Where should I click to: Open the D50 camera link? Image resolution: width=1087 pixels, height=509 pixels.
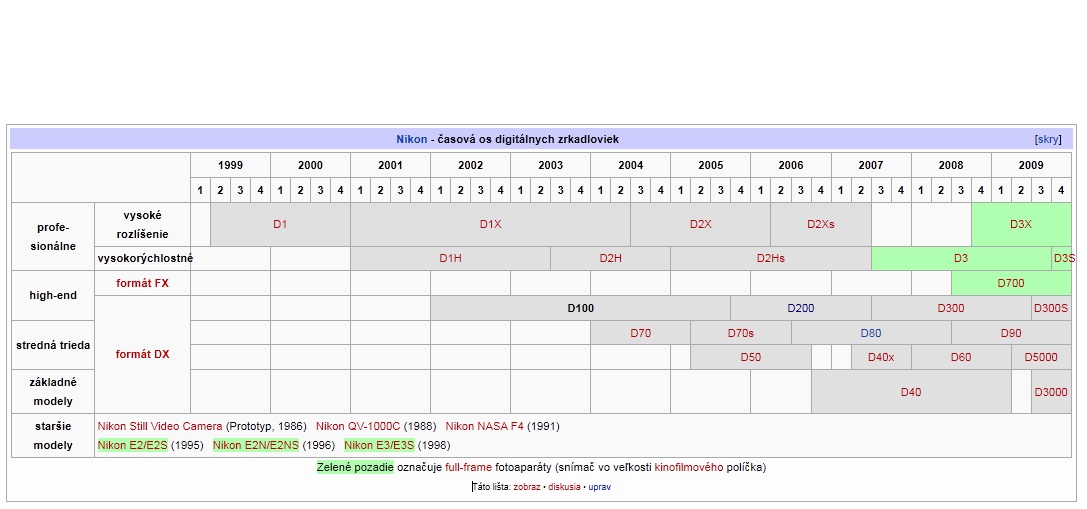click(751, 357)
